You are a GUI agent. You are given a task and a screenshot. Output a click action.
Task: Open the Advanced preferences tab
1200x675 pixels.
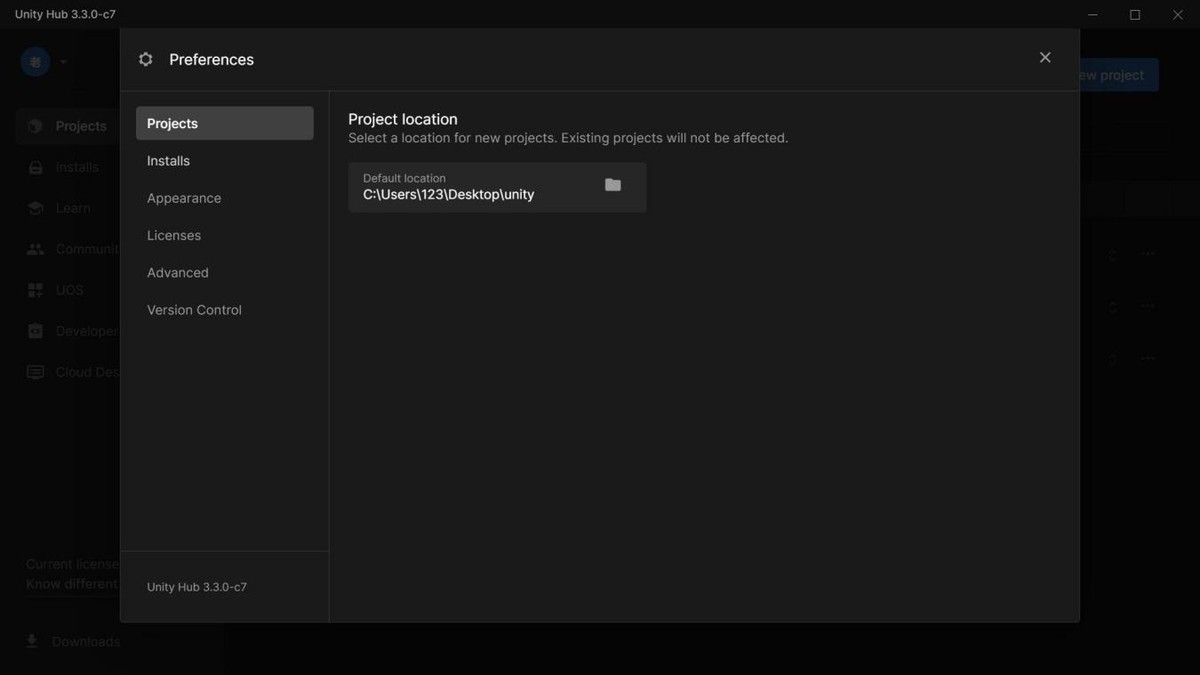pos(225,273)
